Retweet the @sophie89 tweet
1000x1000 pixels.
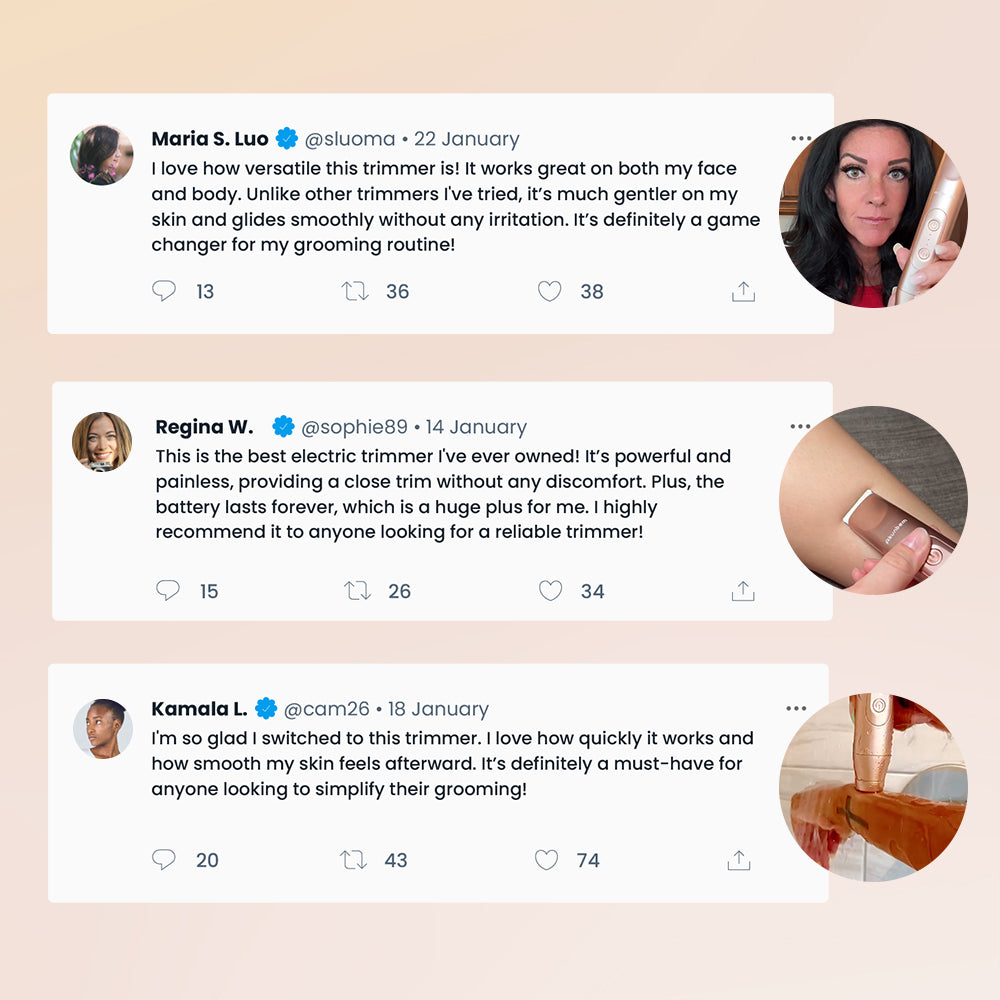tap(357, 591)
